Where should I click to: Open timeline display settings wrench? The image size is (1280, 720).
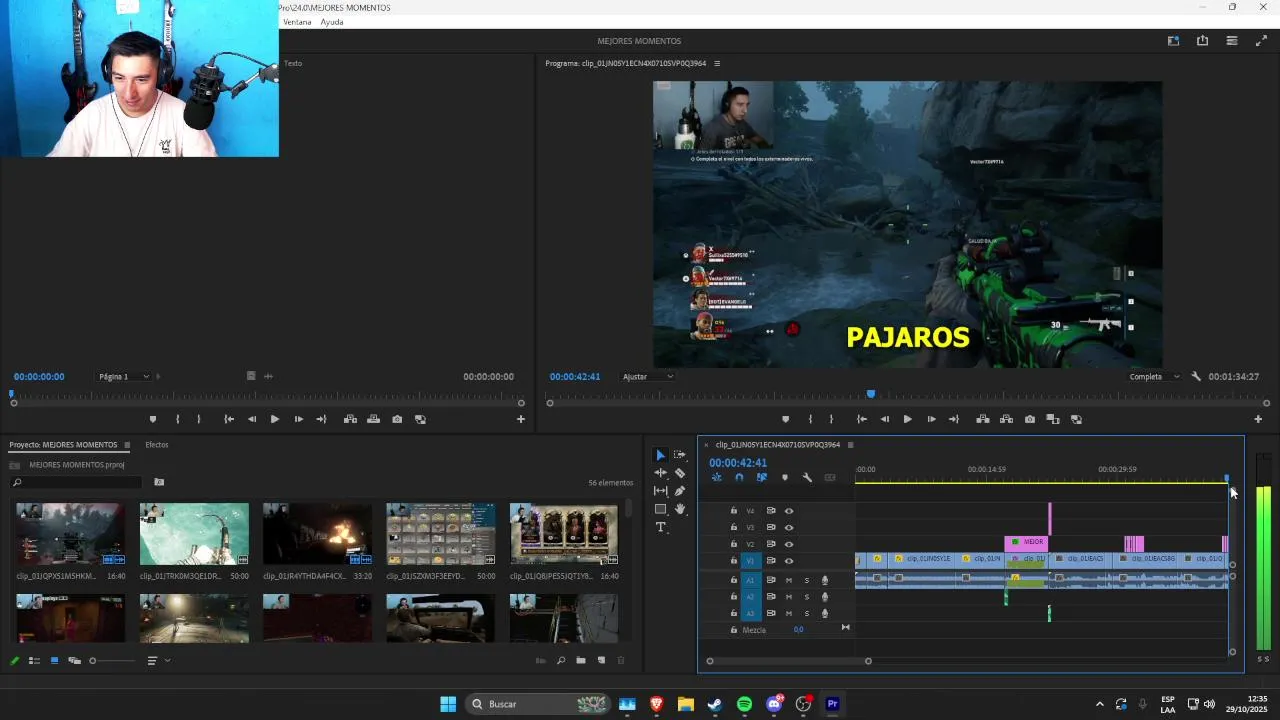pos(807,478)
